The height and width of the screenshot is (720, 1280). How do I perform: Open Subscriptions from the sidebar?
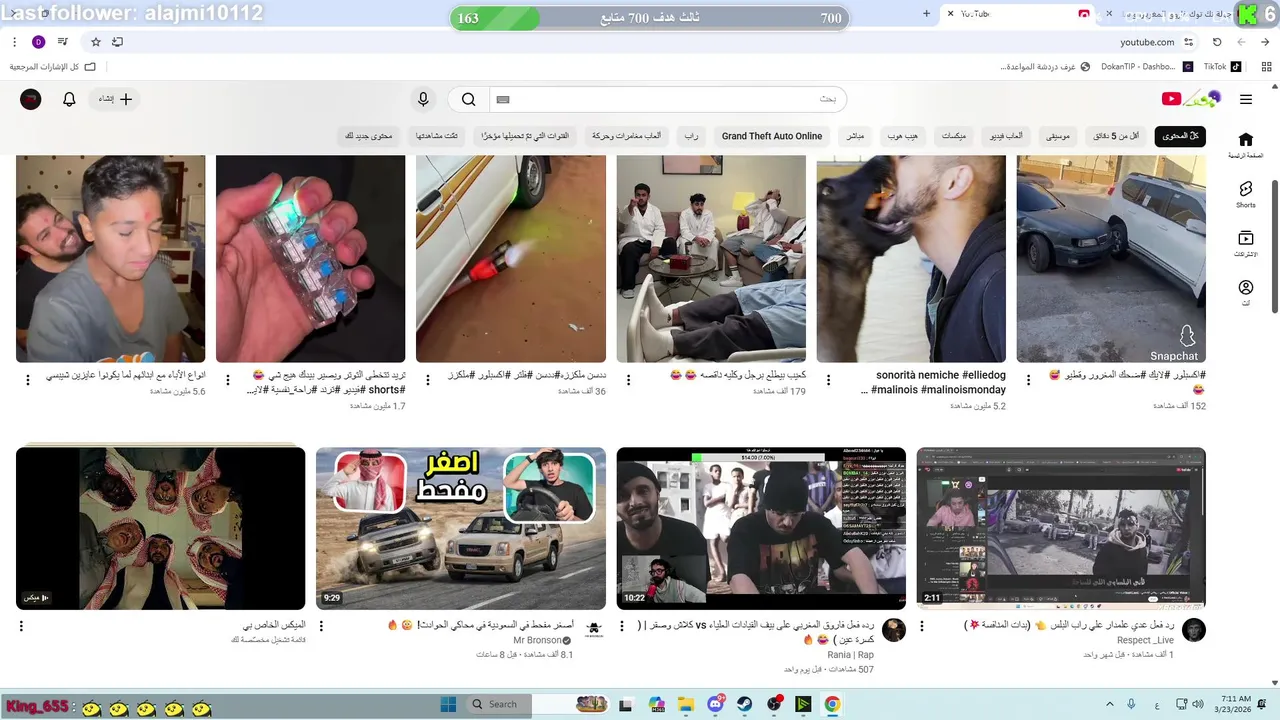1245,244
